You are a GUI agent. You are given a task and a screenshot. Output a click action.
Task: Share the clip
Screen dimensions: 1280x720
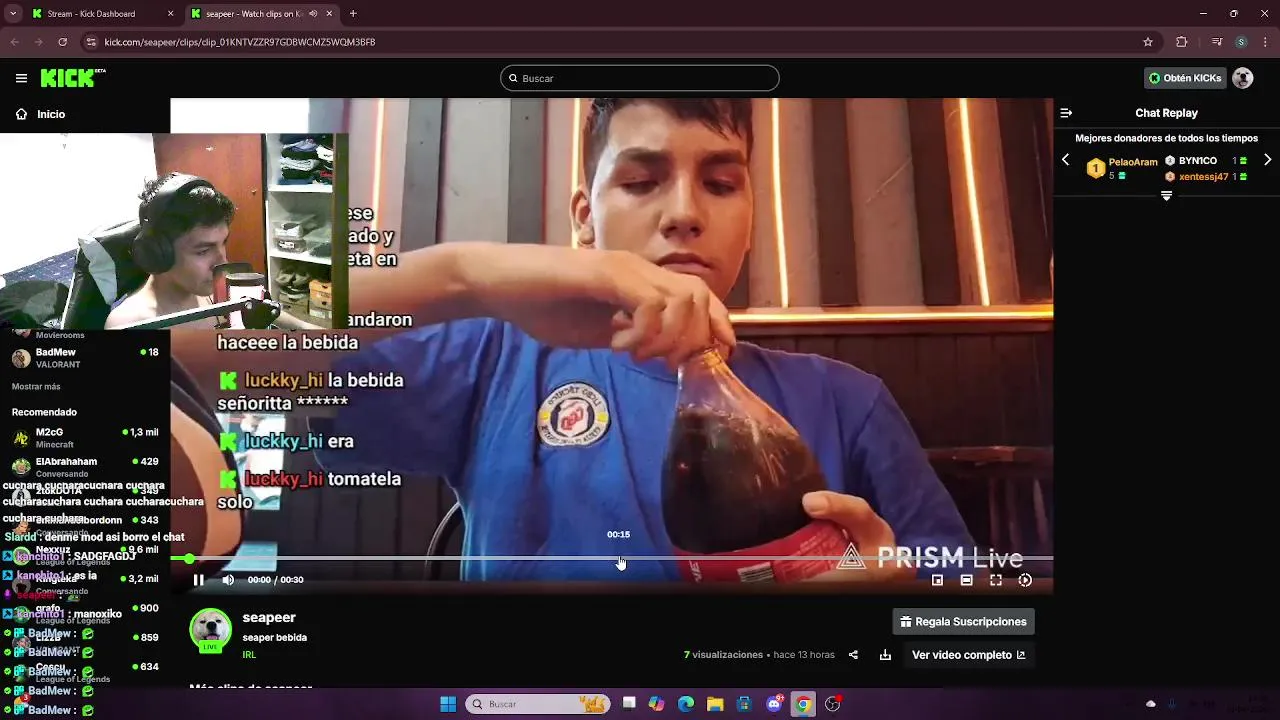click(x=853, y=655)
